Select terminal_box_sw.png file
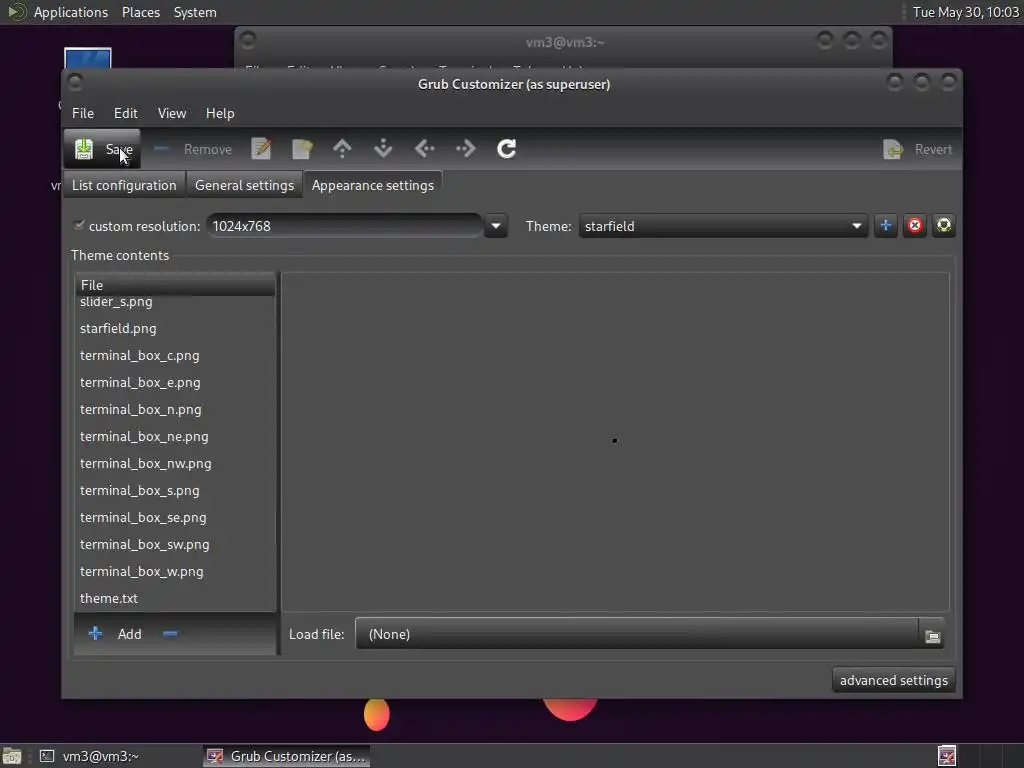This screenshot has width=1024, height=768. [175, 545]
